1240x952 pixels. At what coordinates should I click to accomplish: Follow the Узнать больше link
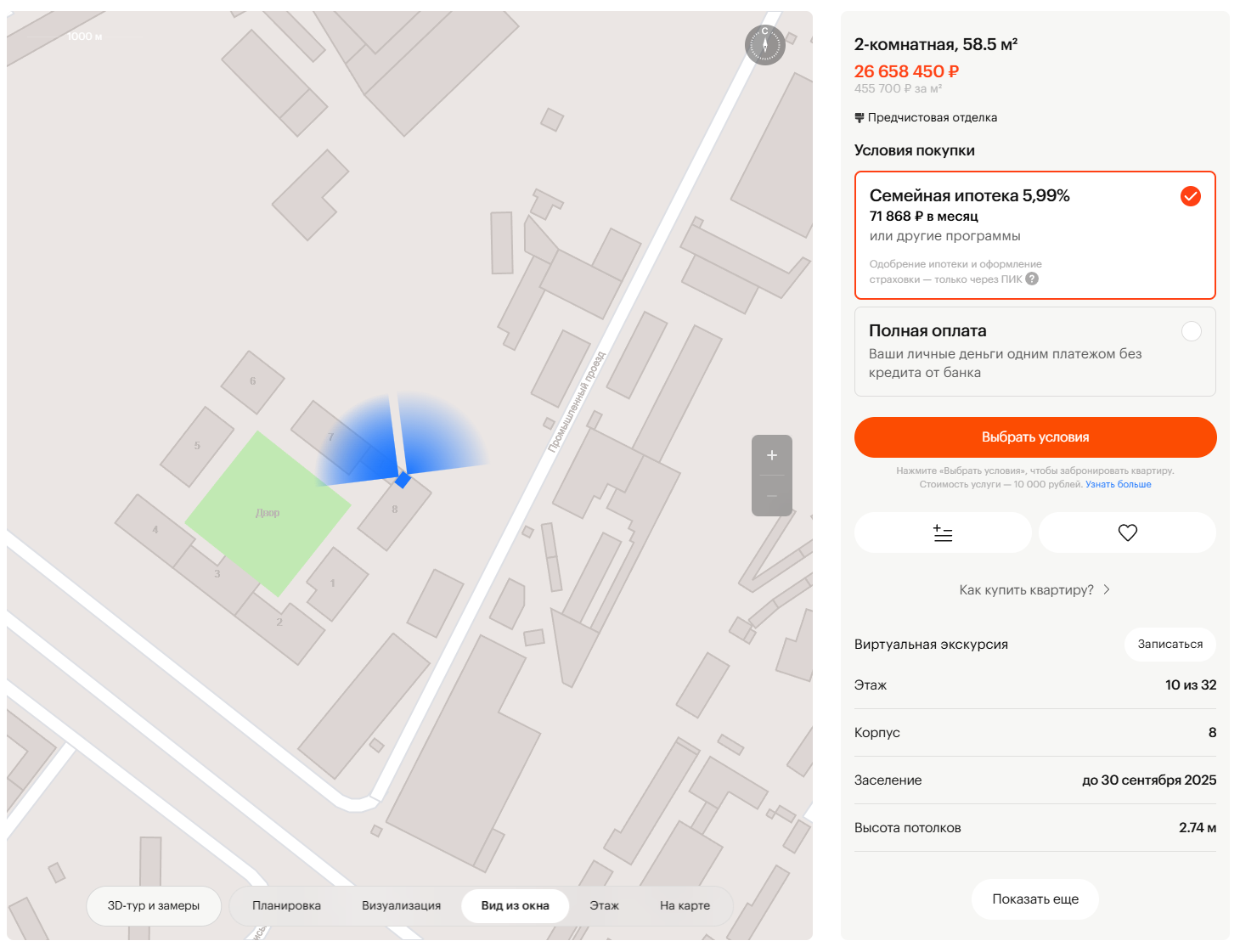coord(1118,485)
